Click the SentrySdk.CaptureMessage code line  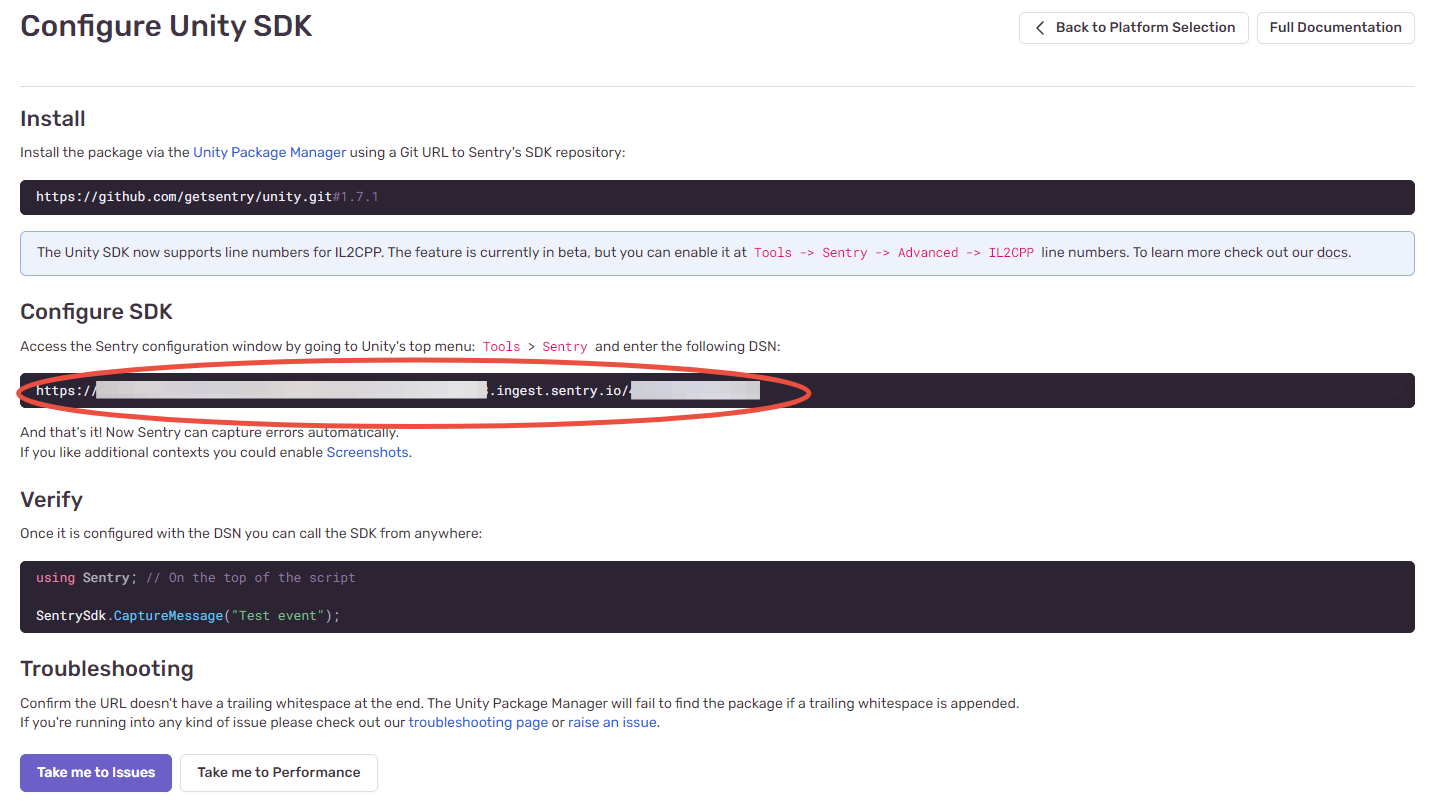[x=188, y=616]
